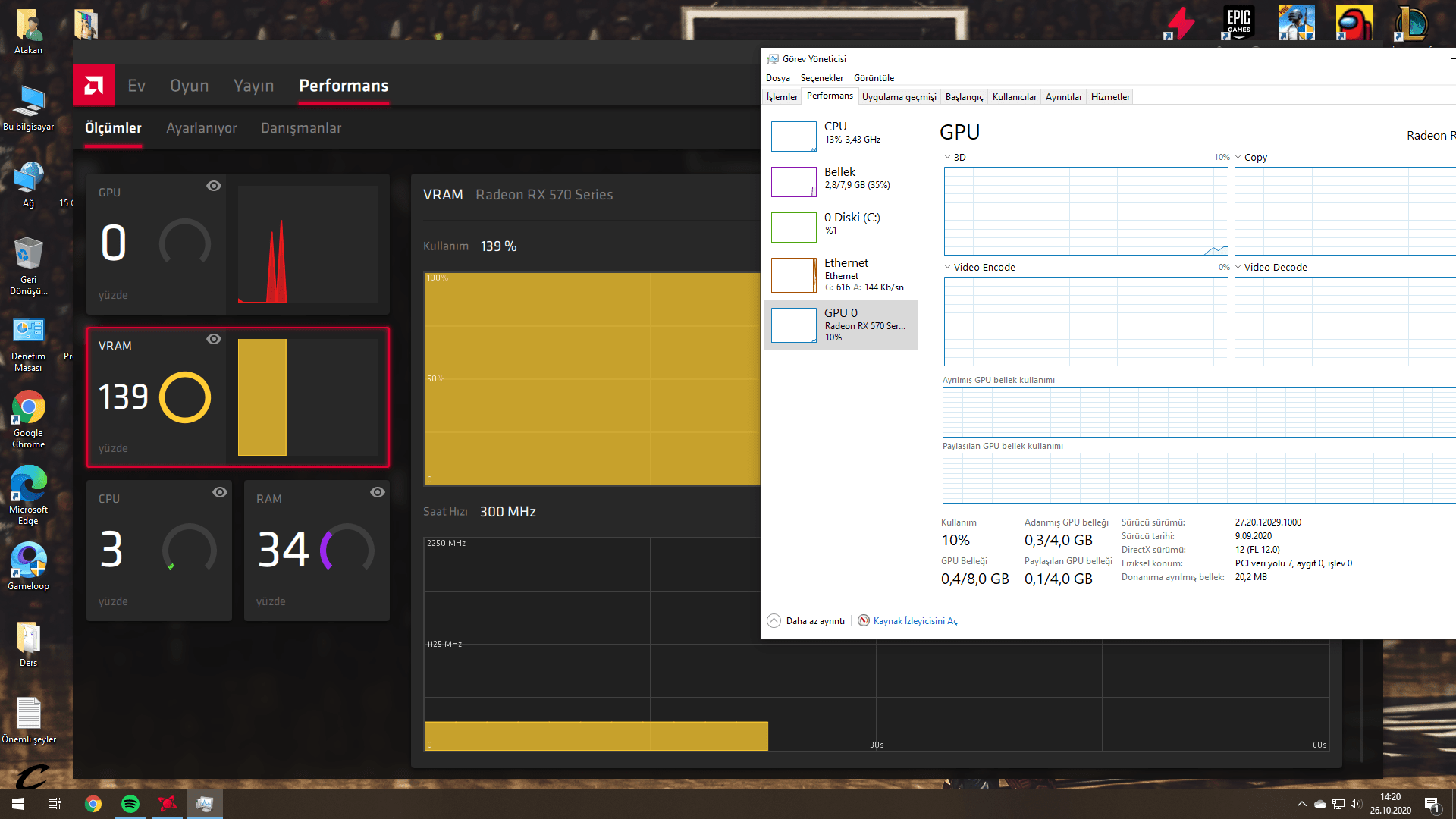Select Ethernet in the performance list
Screen dimensions: 1456x819
pos(840,275)
